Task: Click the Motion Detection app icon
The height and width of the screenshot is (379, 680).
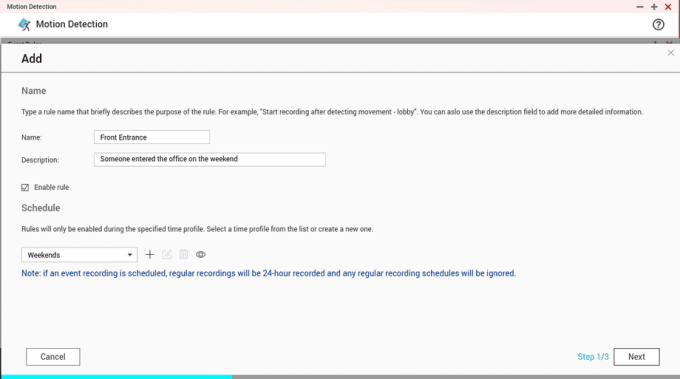Action: pos(24,25)
